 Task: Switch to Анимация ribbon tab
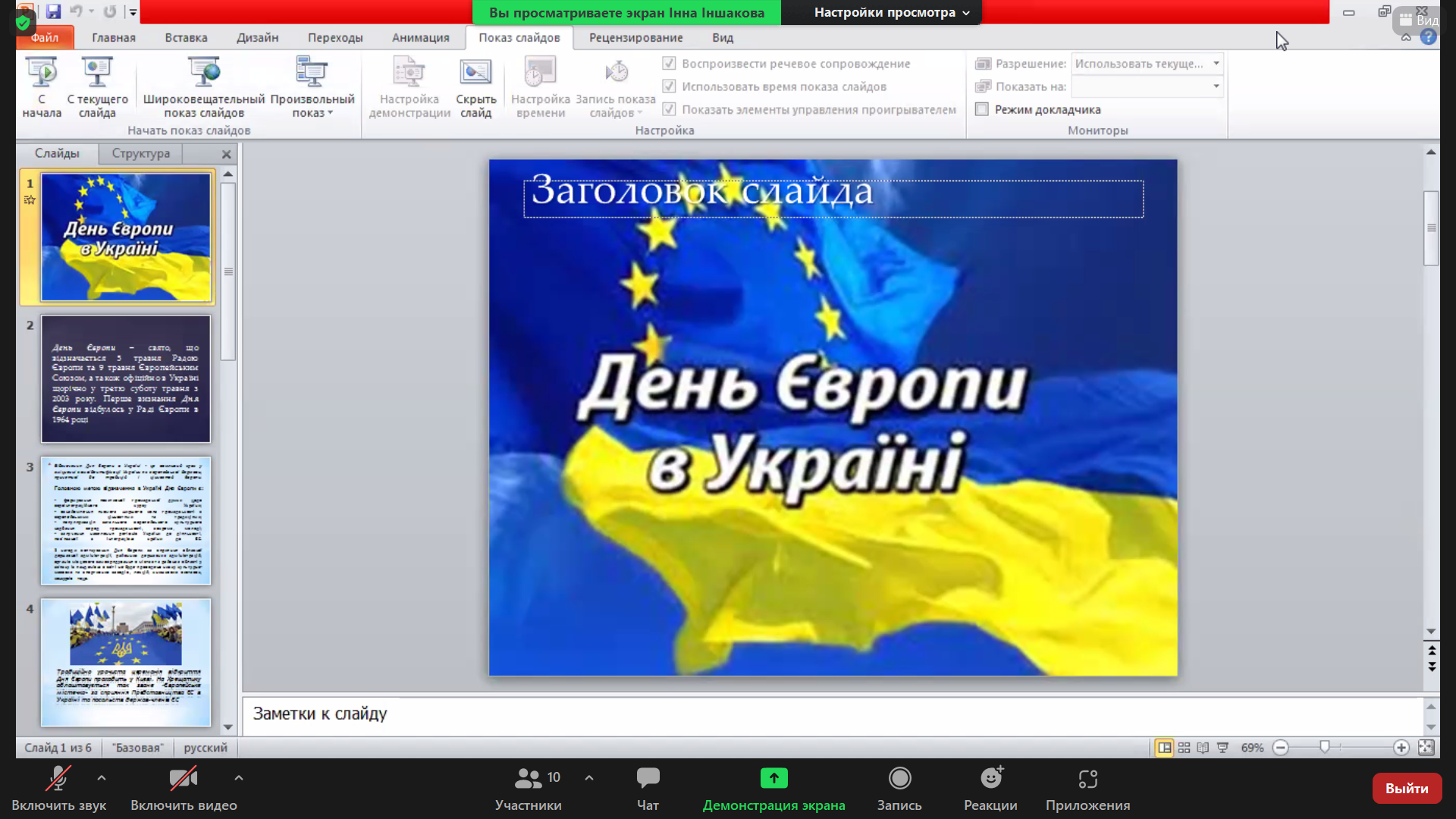(421, 37)
